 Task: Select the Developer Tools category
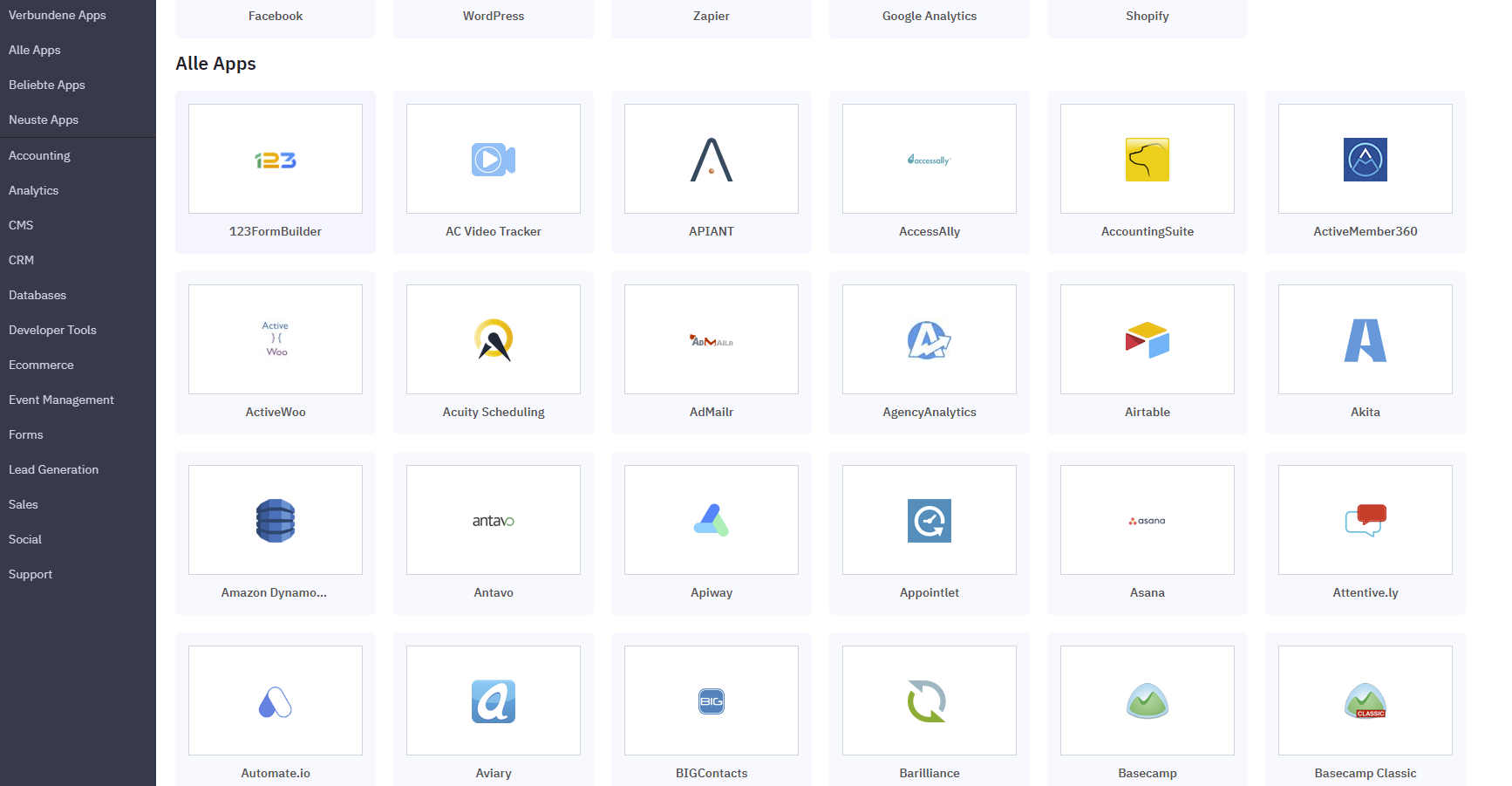click(52, 330)
